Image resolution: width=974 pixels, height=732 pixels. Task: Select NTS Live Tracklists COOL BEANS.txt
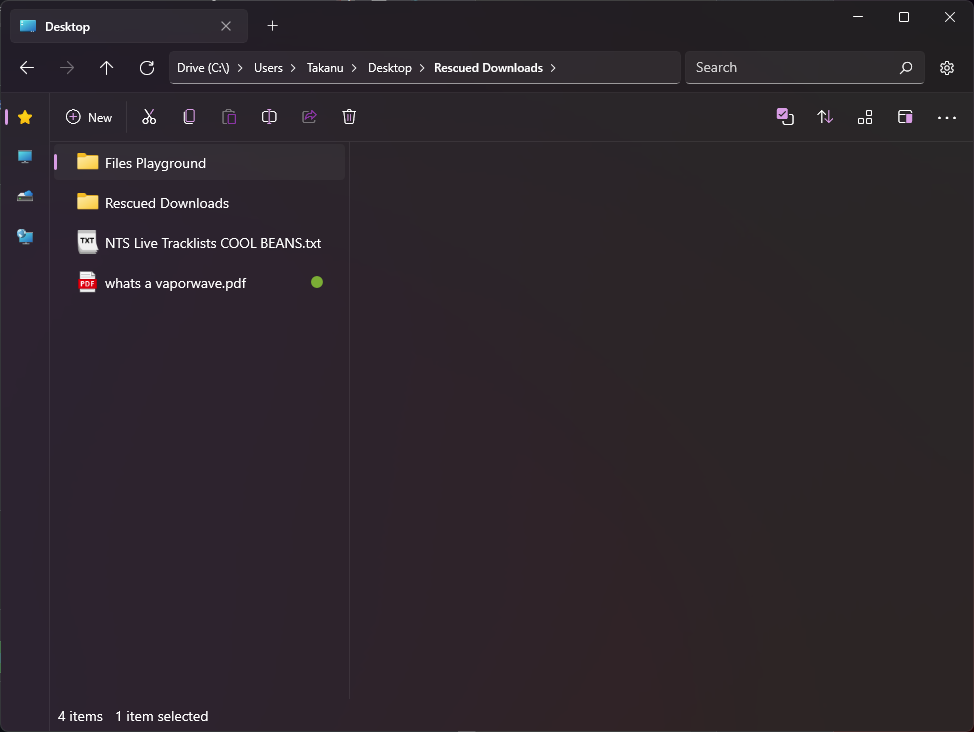coord(199,242)
